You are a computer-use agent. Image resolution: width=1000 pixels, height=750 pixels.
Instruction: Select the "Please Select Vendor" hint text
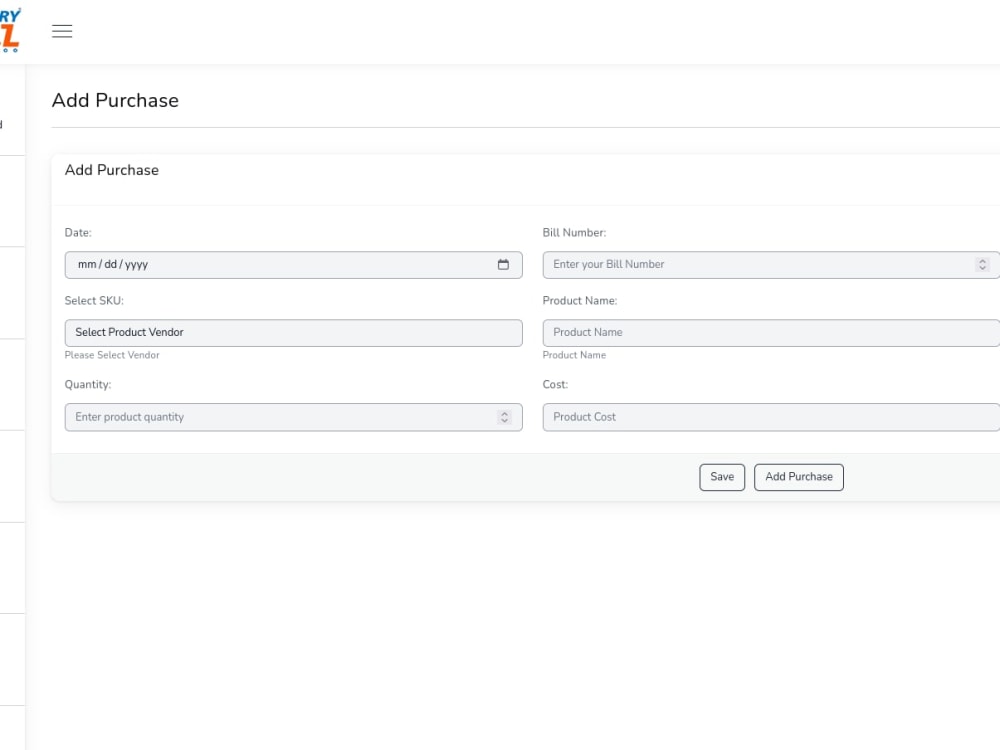(112, 355)
